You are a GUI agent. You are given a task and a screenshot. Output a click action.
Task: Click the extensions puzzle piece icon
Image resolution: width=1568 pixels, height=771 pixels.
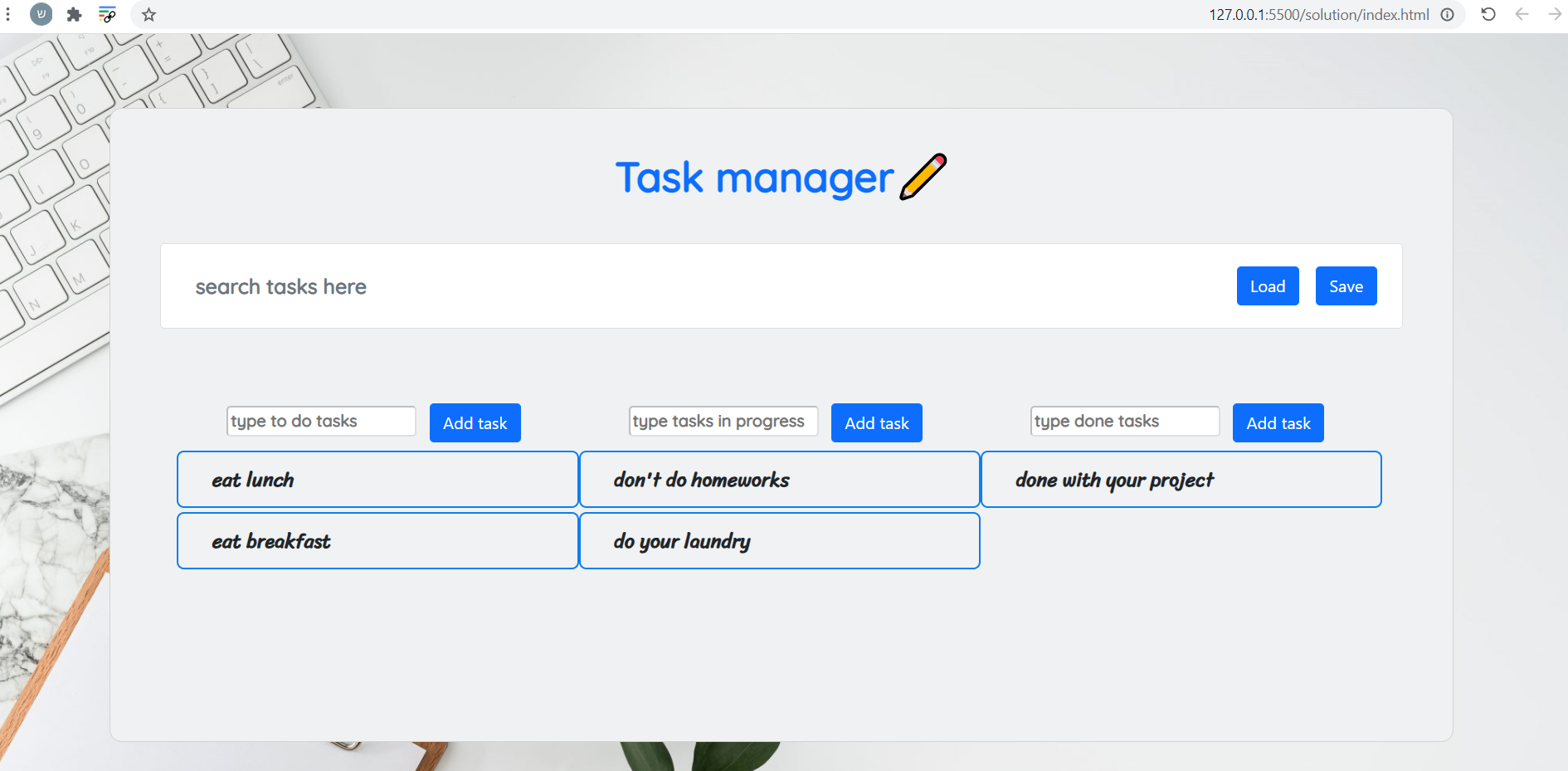[x=74, y=14]
